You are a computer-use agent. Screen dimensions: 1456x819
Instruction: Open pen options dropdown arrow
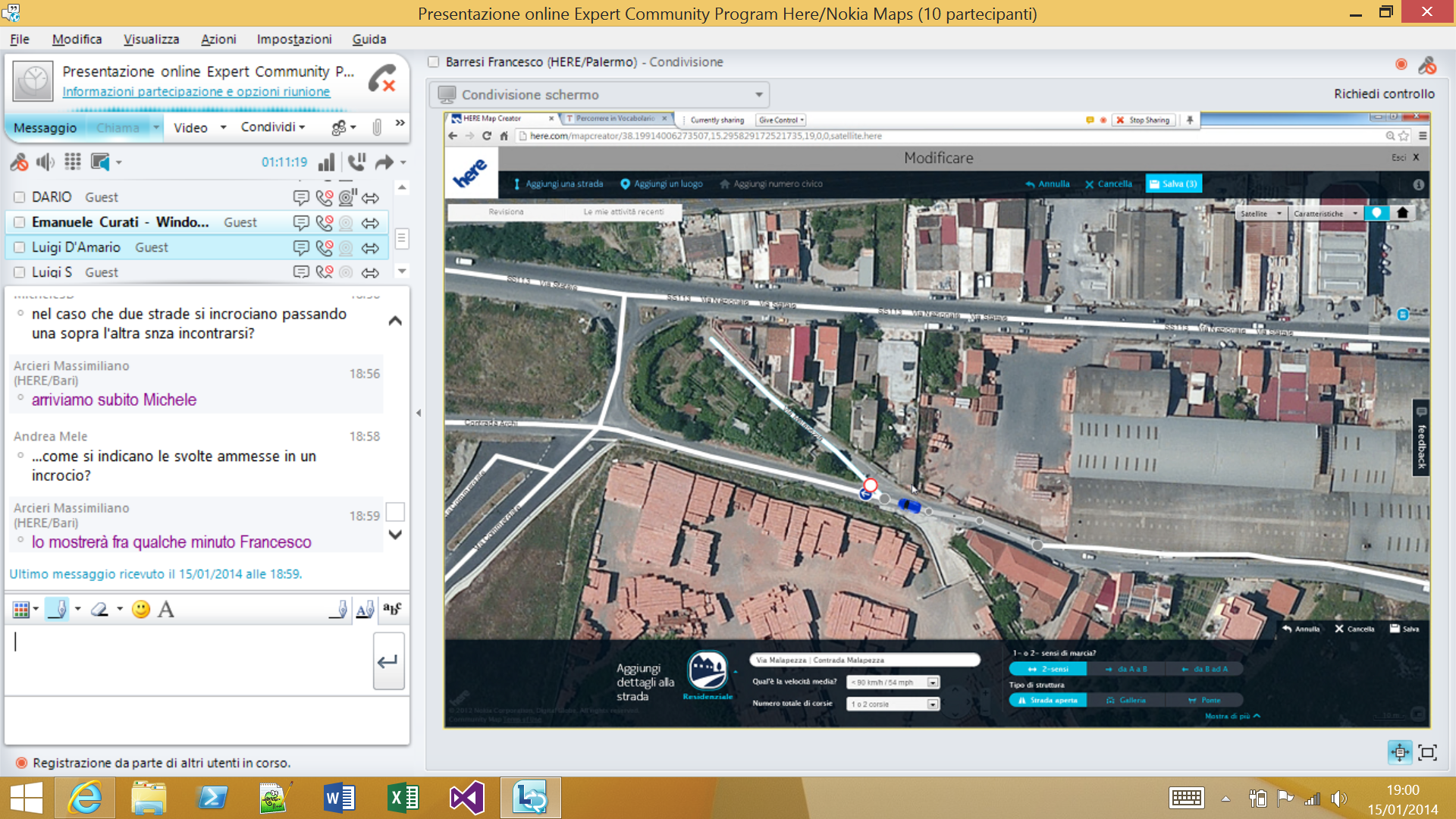pos(78,609)
